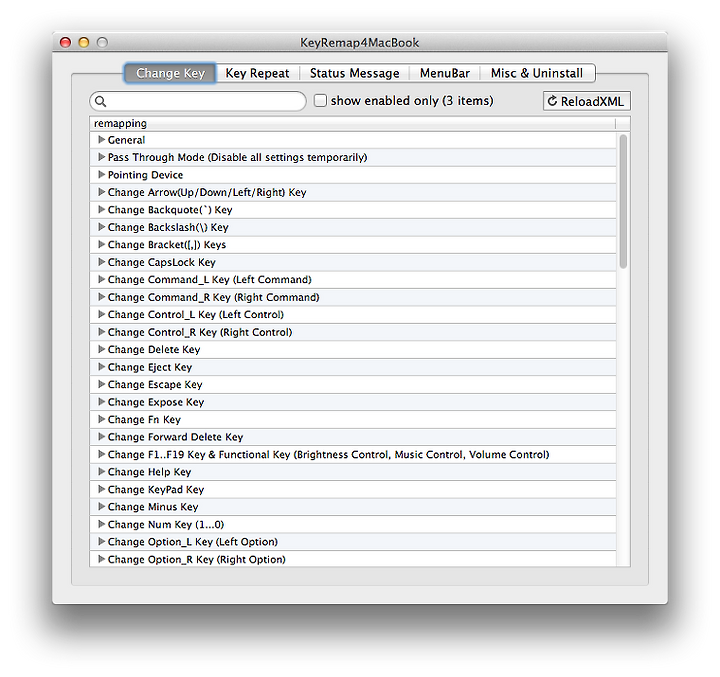This screenshot has height=677, width=720.
Task: Expand Change Escape Key triangle
Action: [101, 384]
